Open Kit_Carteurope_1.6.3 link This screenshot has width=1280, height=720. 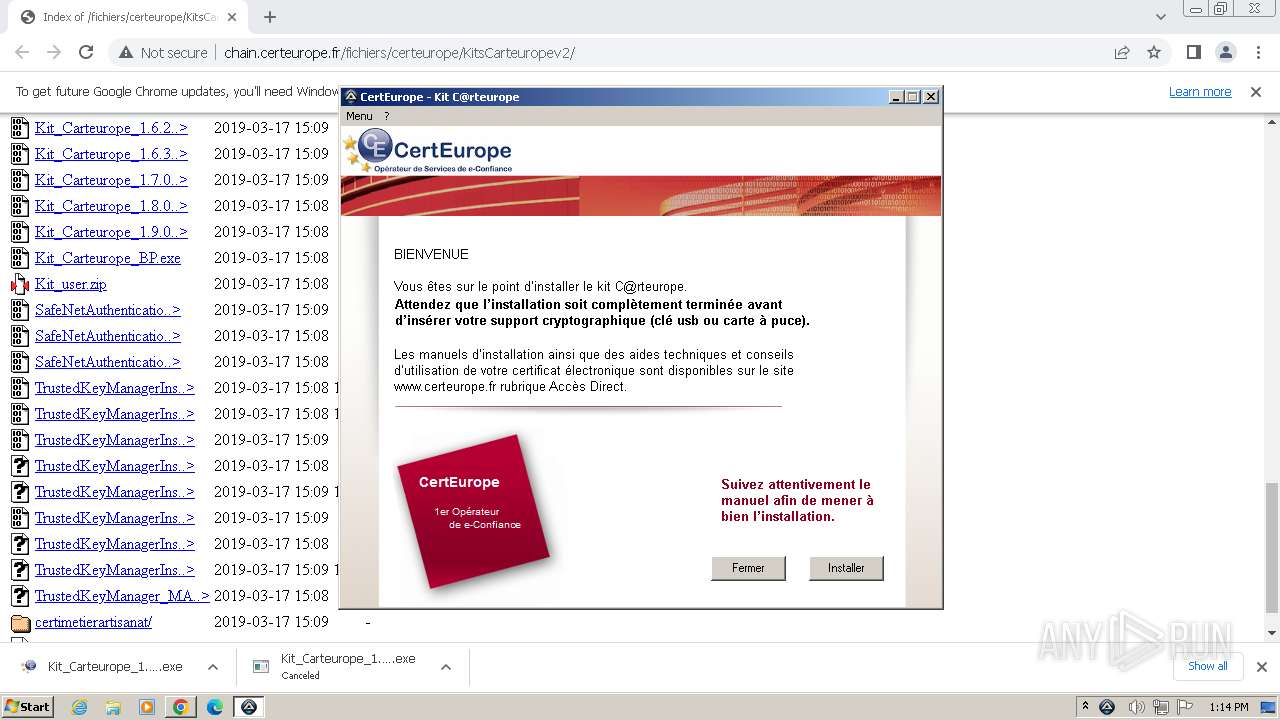[x=111, y=154]
